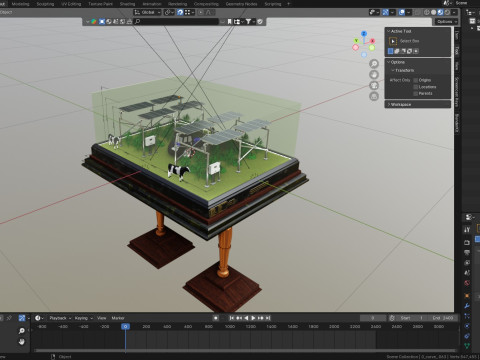The width and height of the screenshot is (480, 360).
Task: Open the timeline Keying menu
Action: (83, 318)
